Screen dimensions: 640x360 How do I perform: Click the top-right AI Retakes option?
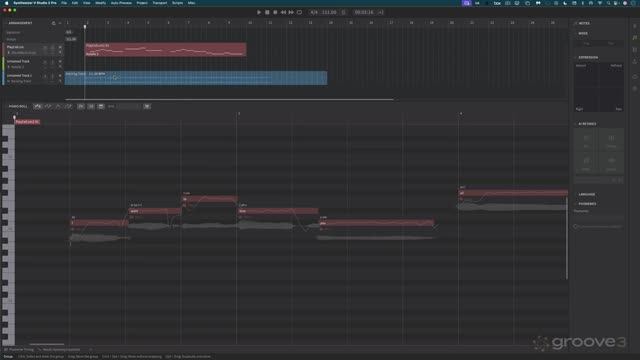[x=611, y=140]
